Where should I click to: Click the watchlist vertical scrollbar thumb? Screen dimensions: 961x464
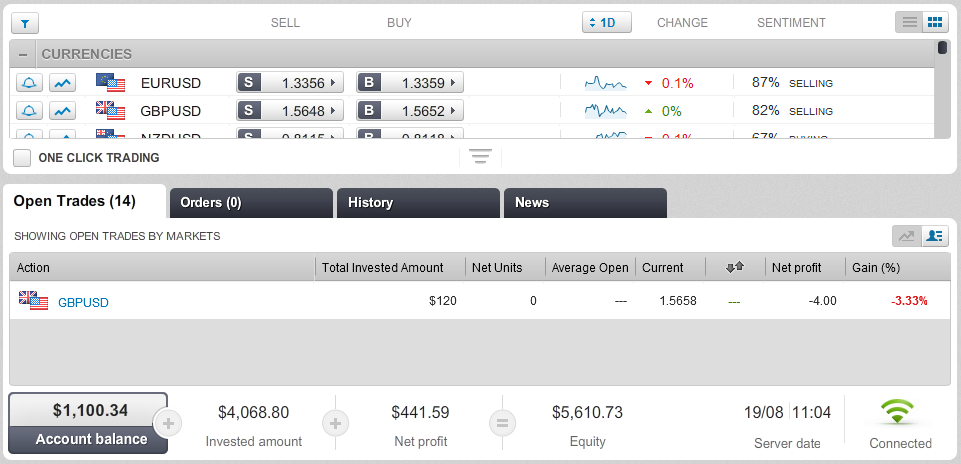943,47
